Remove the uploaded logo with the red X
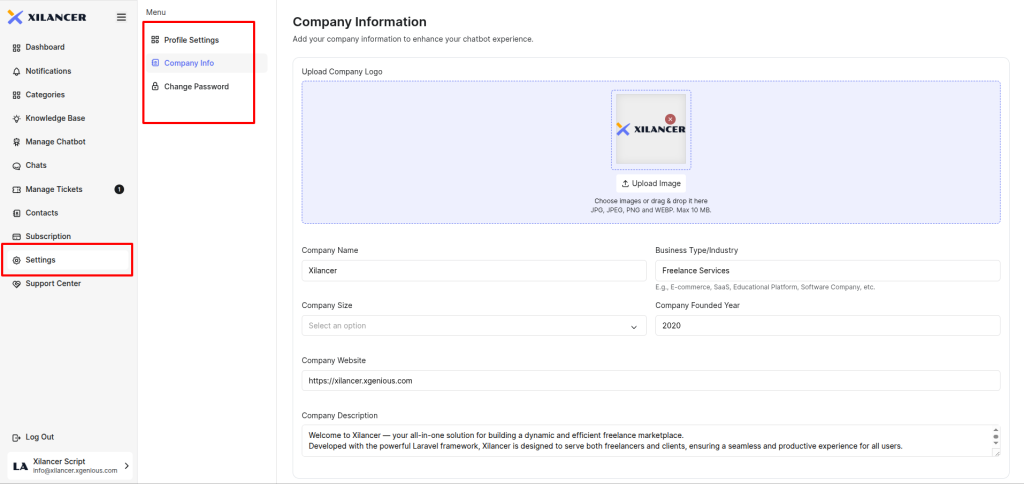This screenshot has width=1024, height=484. [x=670, y=119]
